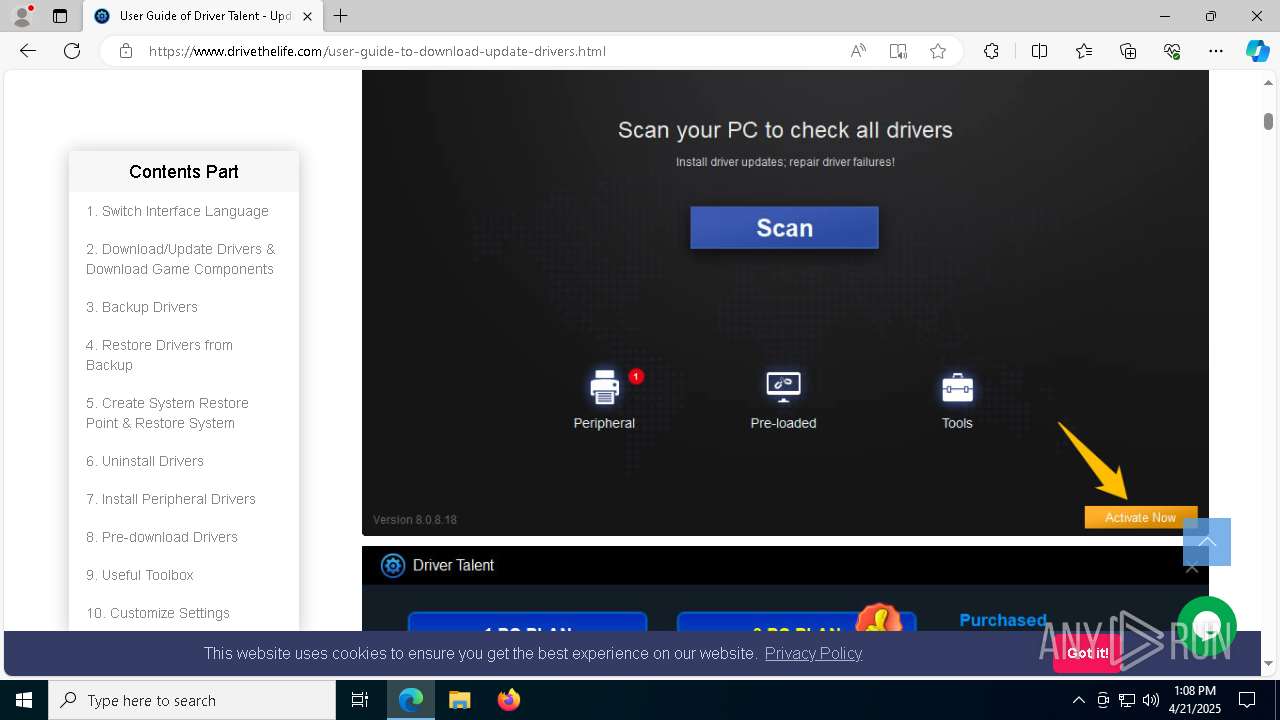This screenshot has height=720, width=1280.
Task: Open browser Extensions icon
Action: (x=991, y=51)
